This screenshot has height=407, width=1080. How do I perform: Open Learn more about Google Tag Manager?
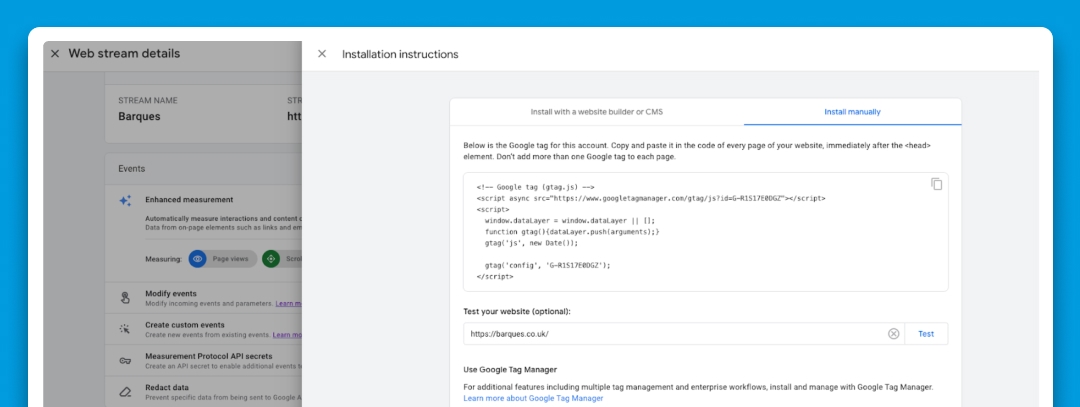tap(533, 398)
